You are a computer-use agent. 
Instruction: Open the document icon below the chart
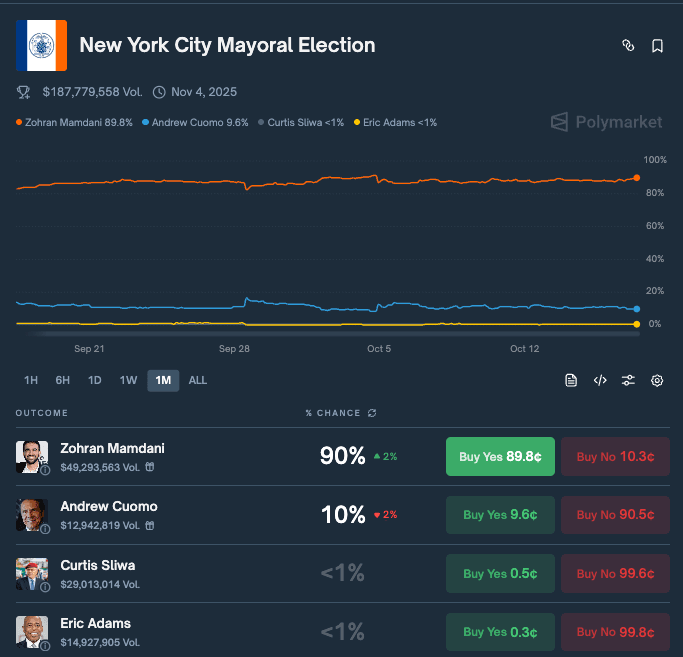pyautogui.click(x=571, y=380)
